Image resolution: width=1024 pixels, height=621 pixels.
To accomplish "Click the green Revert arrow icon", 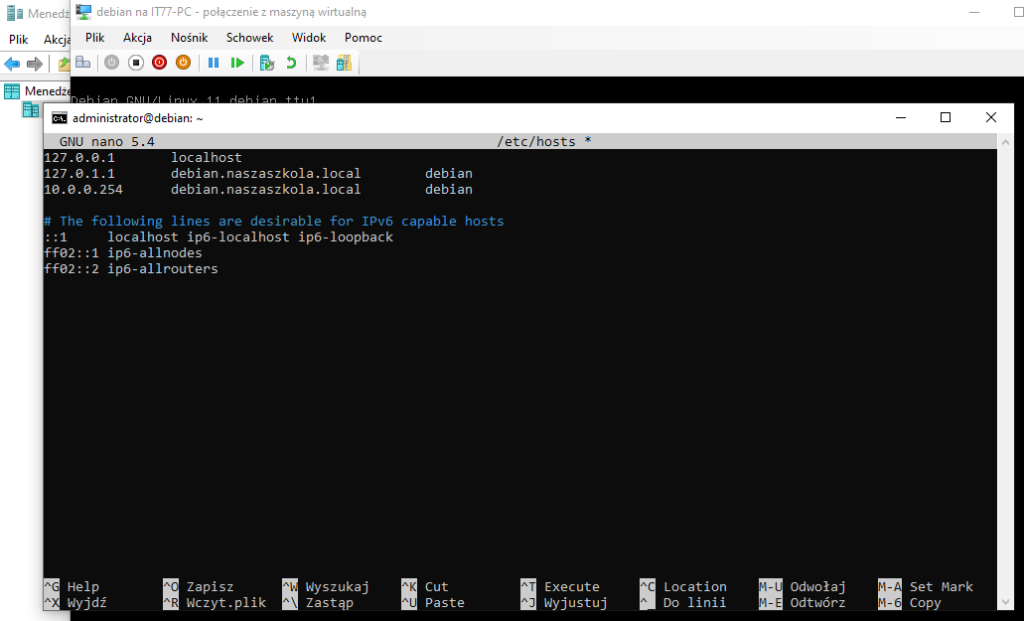I will 291,63.
